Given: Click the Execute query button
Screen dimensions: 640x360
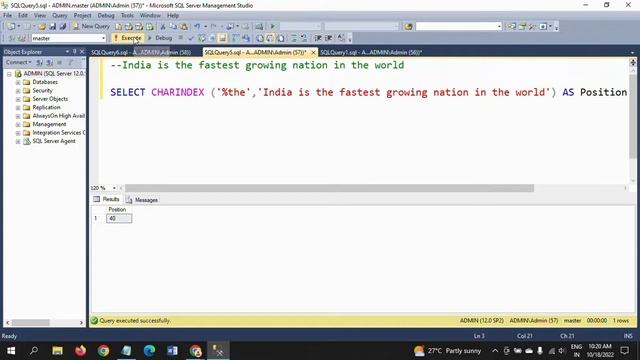Looking at the screenshot, I should [x=127, y=38].
